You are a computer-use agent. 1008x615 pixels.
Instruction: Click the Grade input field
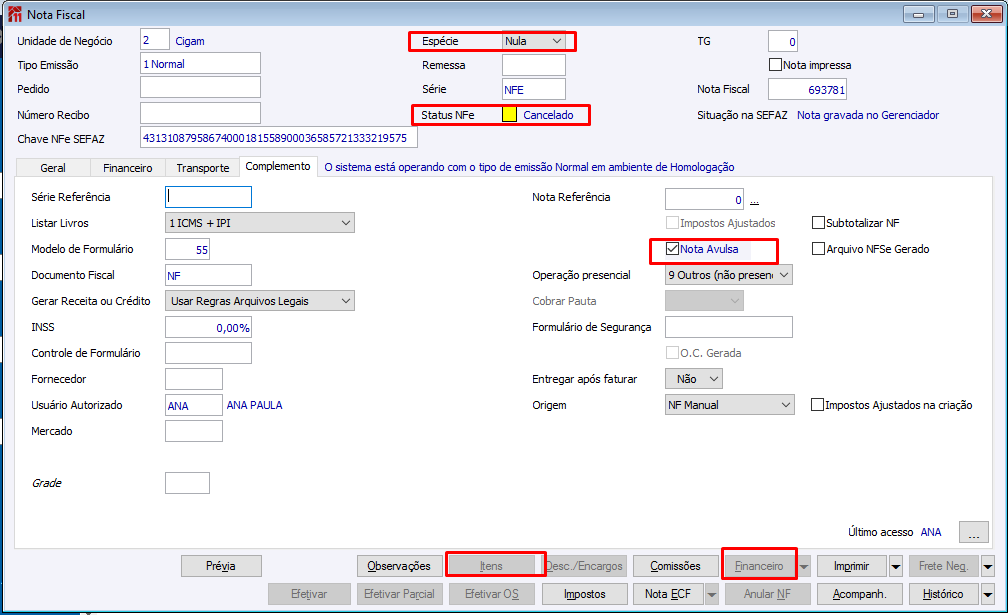point(187,483)
